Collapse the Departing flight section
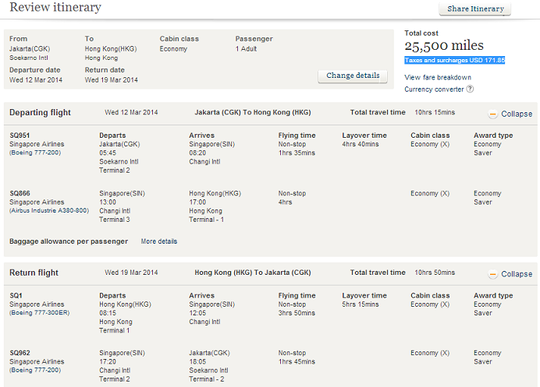The image size is (540, 387). (516, 114)
